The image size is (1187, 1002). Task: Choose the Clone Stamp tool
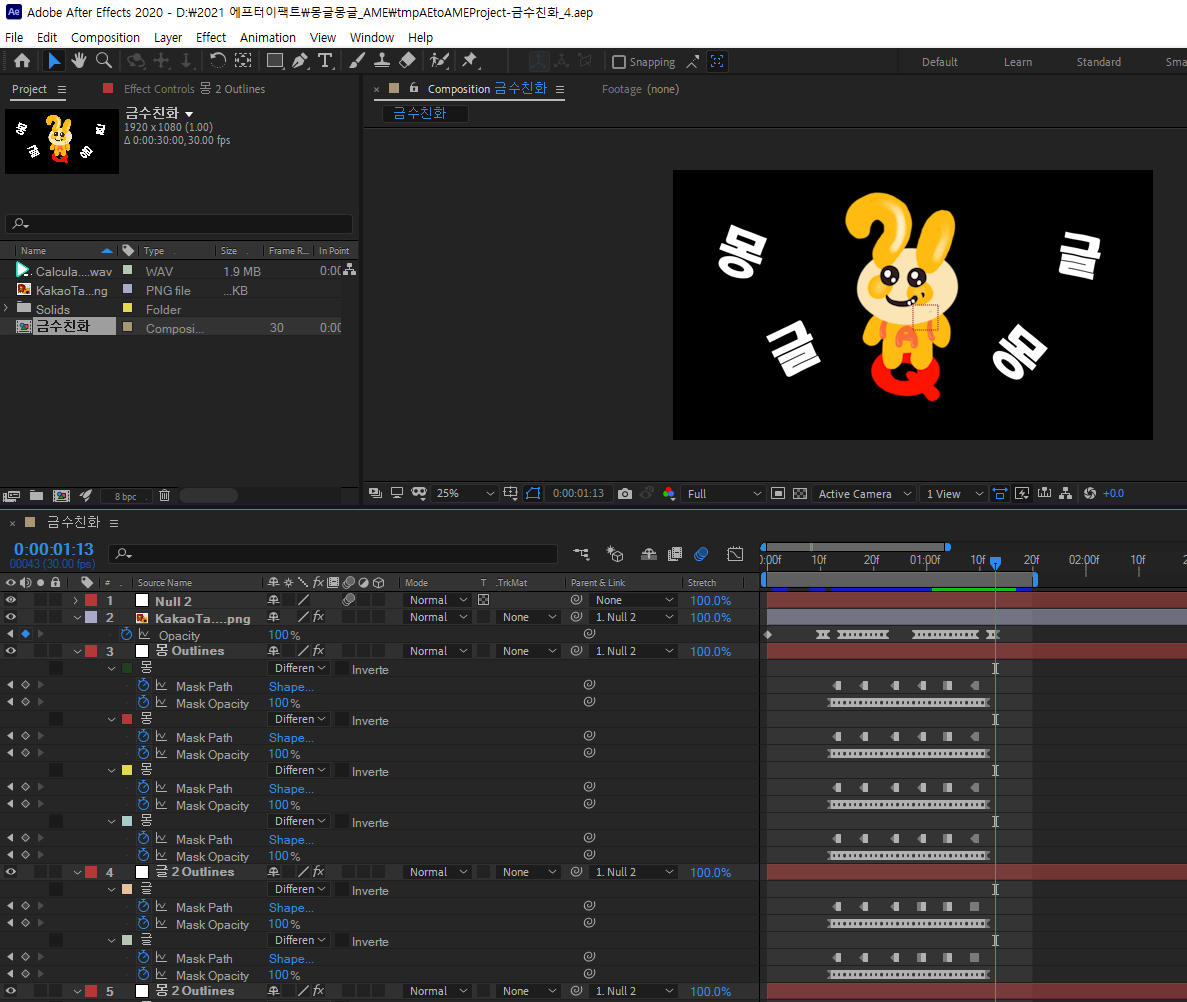pos(382,61)
